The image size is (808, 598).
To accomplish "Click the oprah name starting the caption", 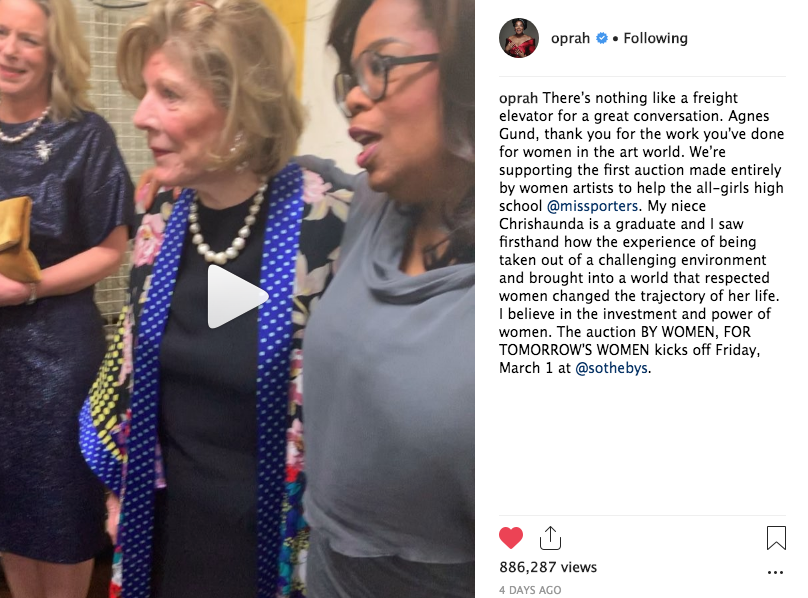I will click(518, 98).
